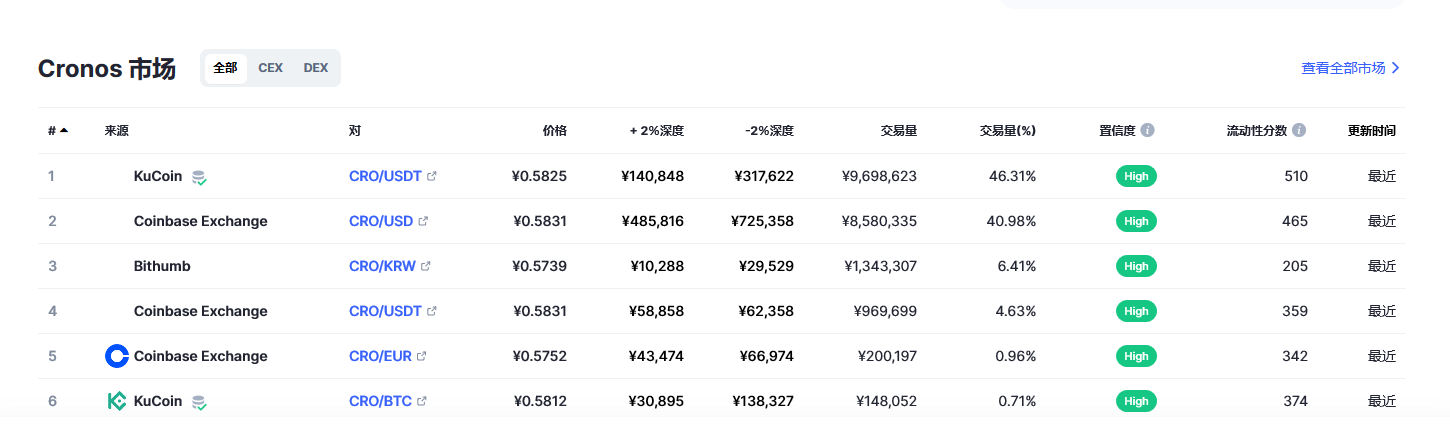The image size is (1450, 430).
Task: Open KuCoin exchange name in row 6
Action: click(x=158, y=401)
